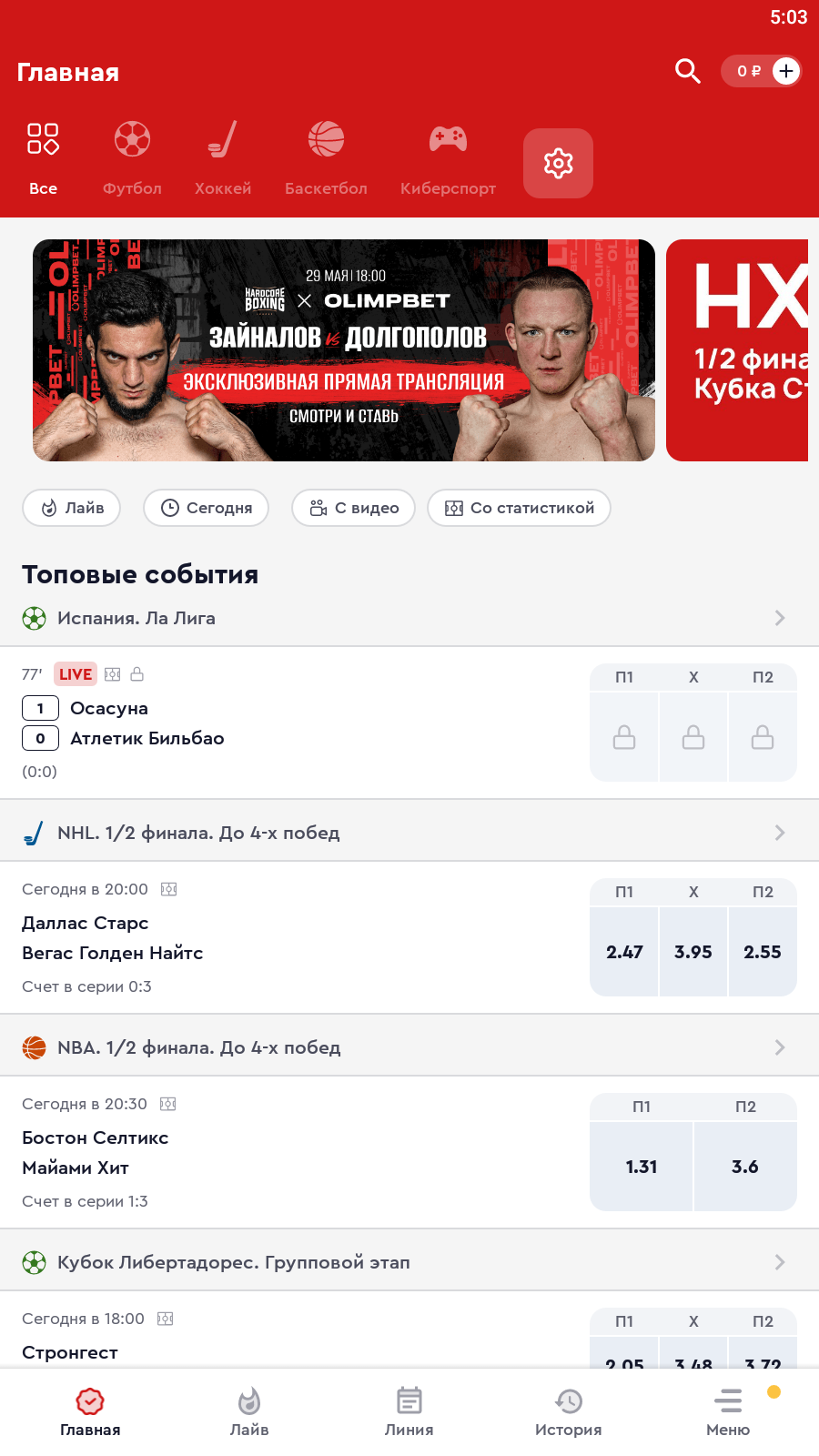The width and height of the screenshot is (819, 1456).
Task: Toggle the Сегодня filter chip
Action: pos(206,508)
